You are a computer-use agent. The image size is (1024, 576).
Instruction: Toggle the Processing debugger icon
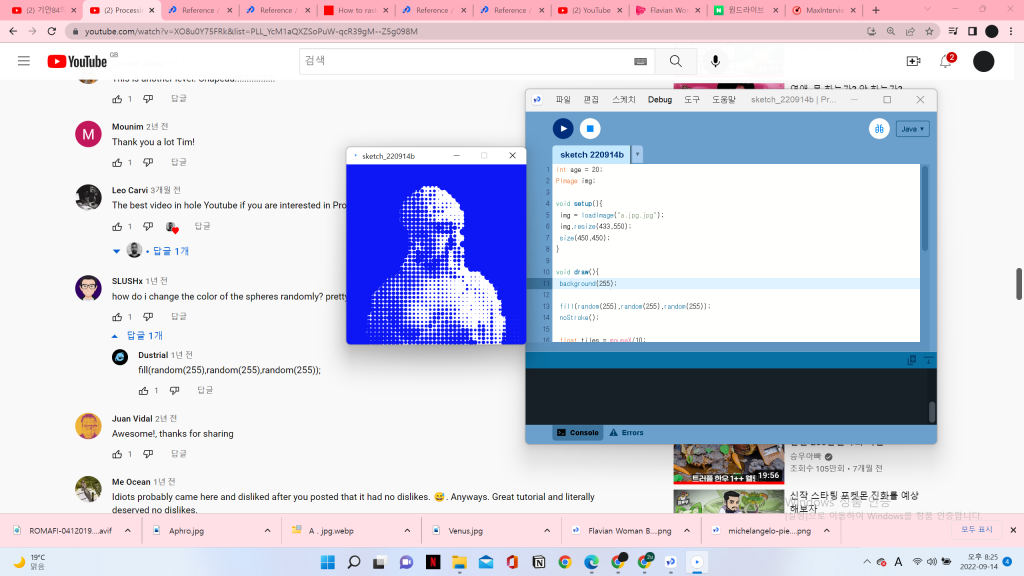879,129
